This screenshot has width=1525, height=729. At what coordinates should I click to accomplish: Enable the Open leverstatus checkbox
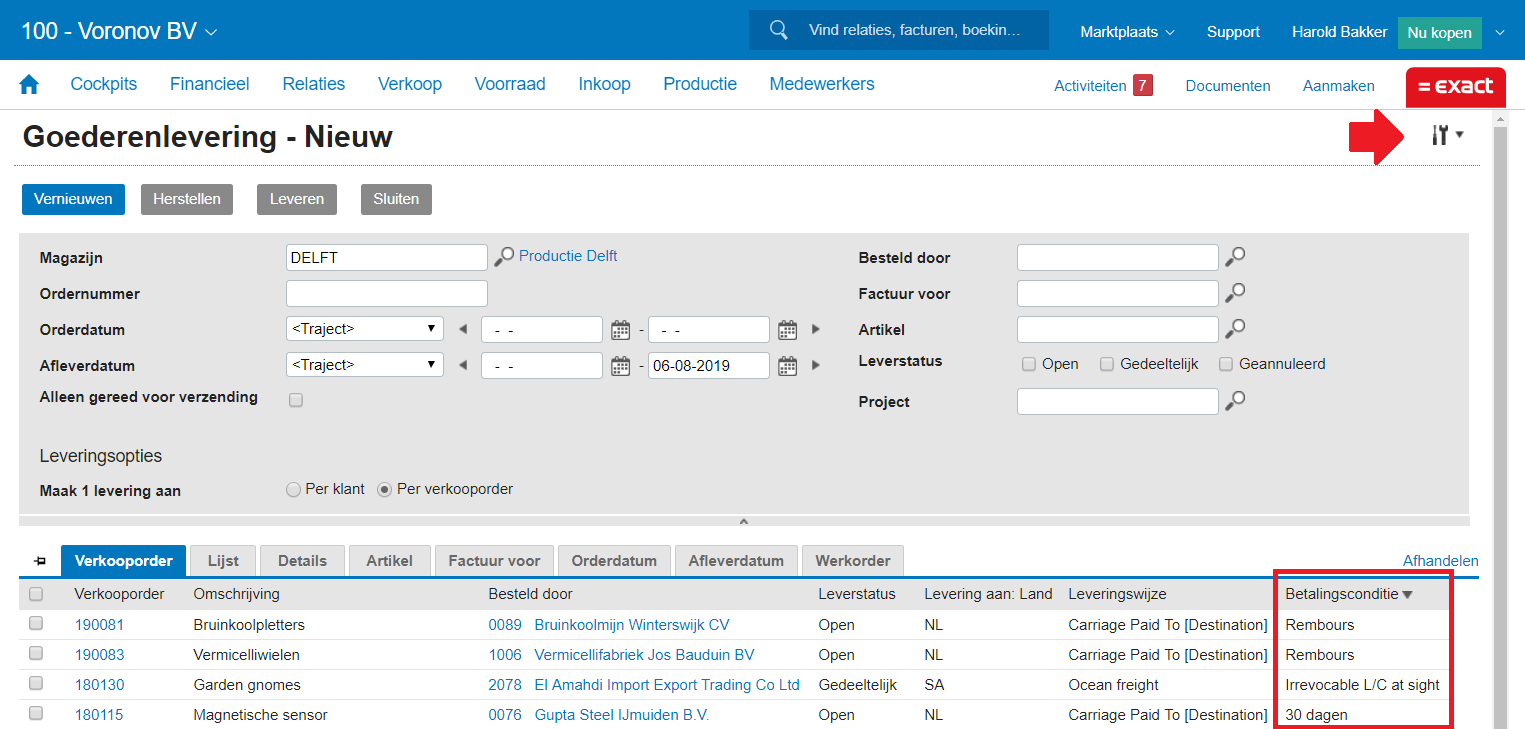point(1028,364)
